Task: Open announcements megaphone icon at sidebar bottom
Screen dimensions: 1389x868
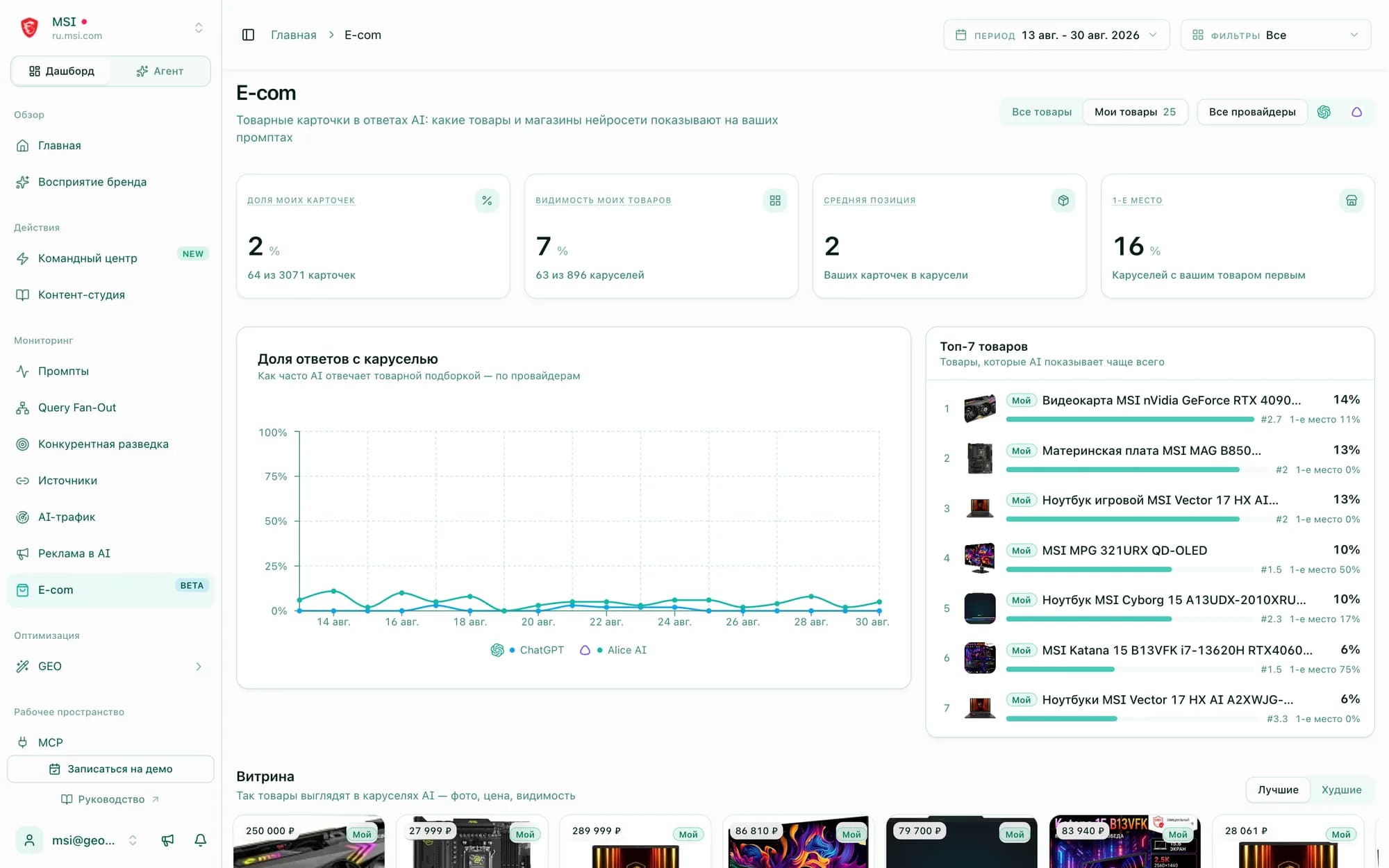Action: pyautogui.click(x=167, y=840)
